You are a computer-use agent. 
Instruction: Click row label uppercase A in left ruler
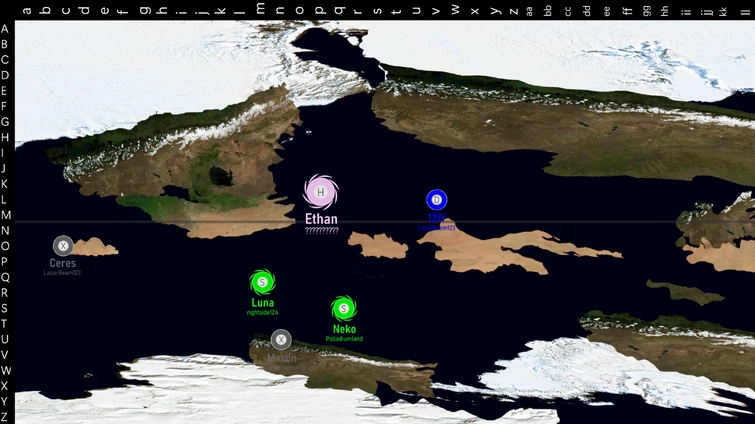pos(5,29)
